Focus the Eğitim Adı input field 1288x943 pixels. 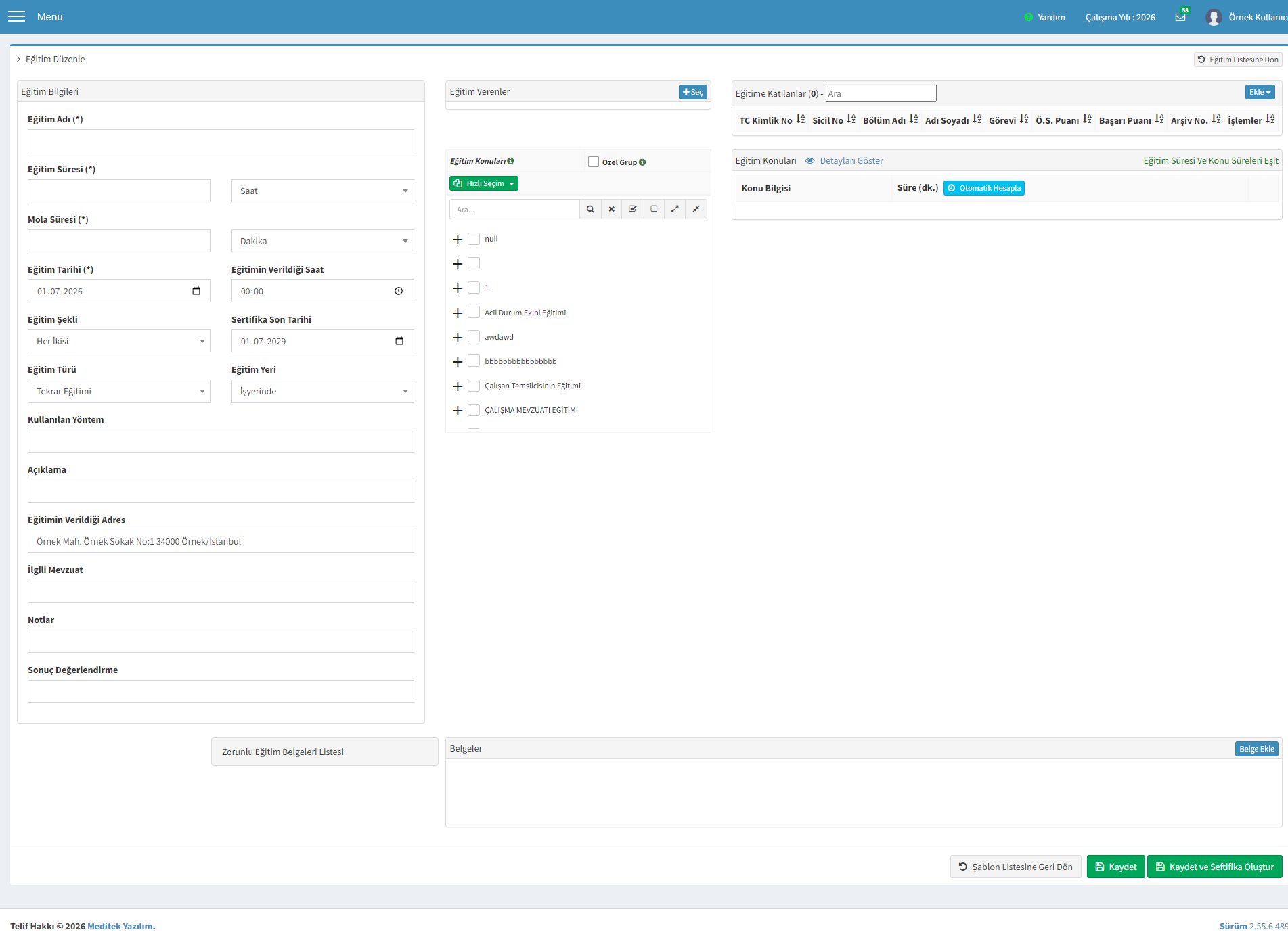point(221,141)
